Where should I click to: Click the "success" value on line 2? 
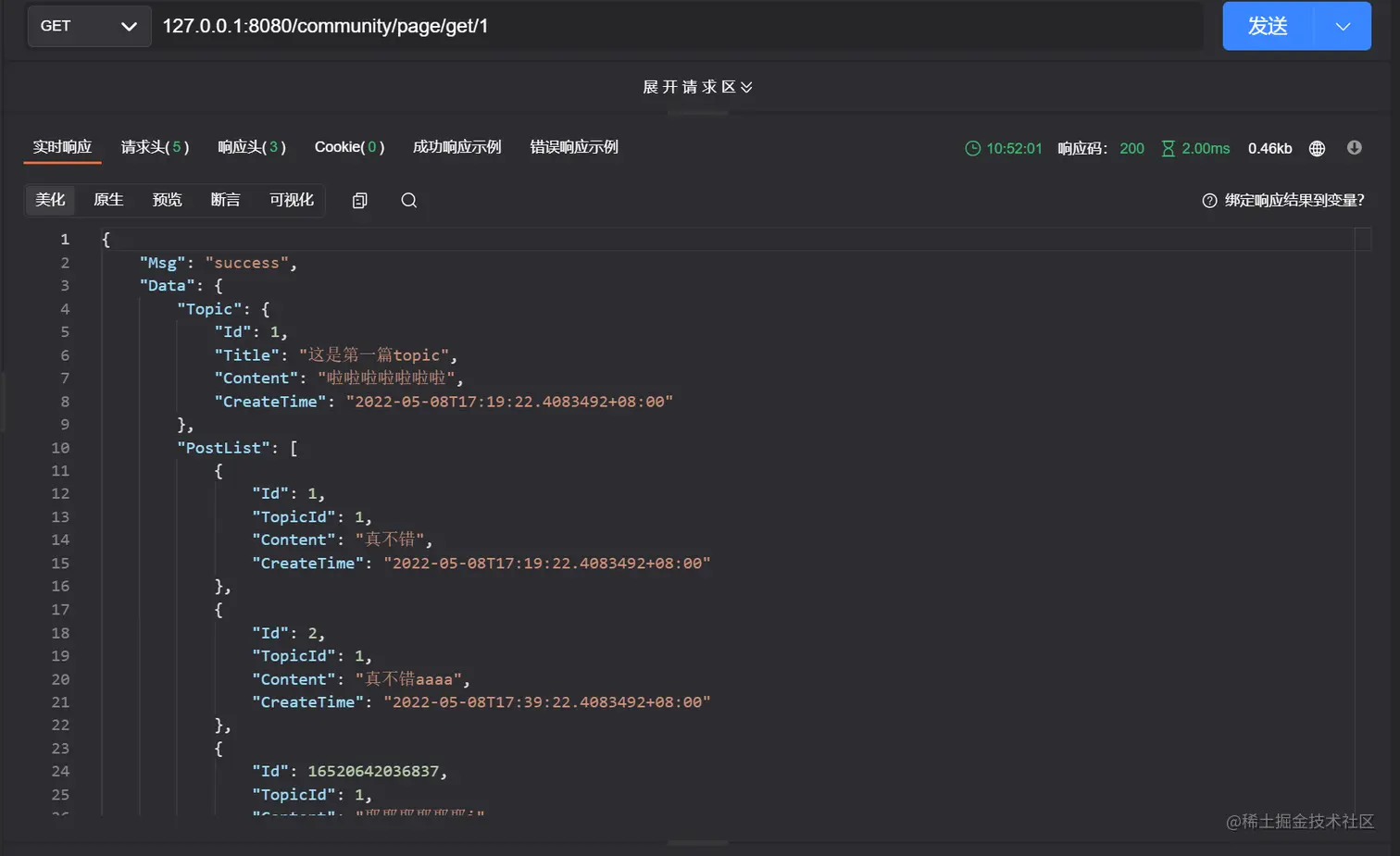(x=246, y=263)
